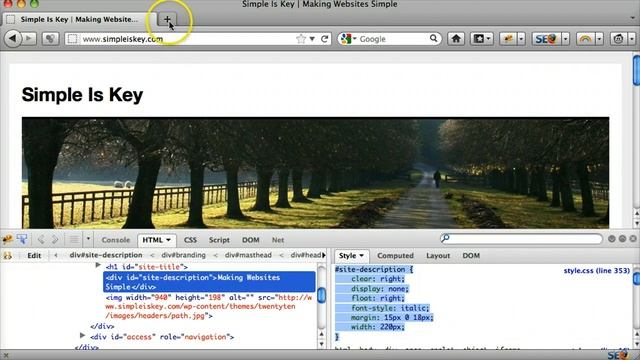Click the display: none CSS property
The width and height of the screenshot is (640, 360).
(x=380, y=289)
